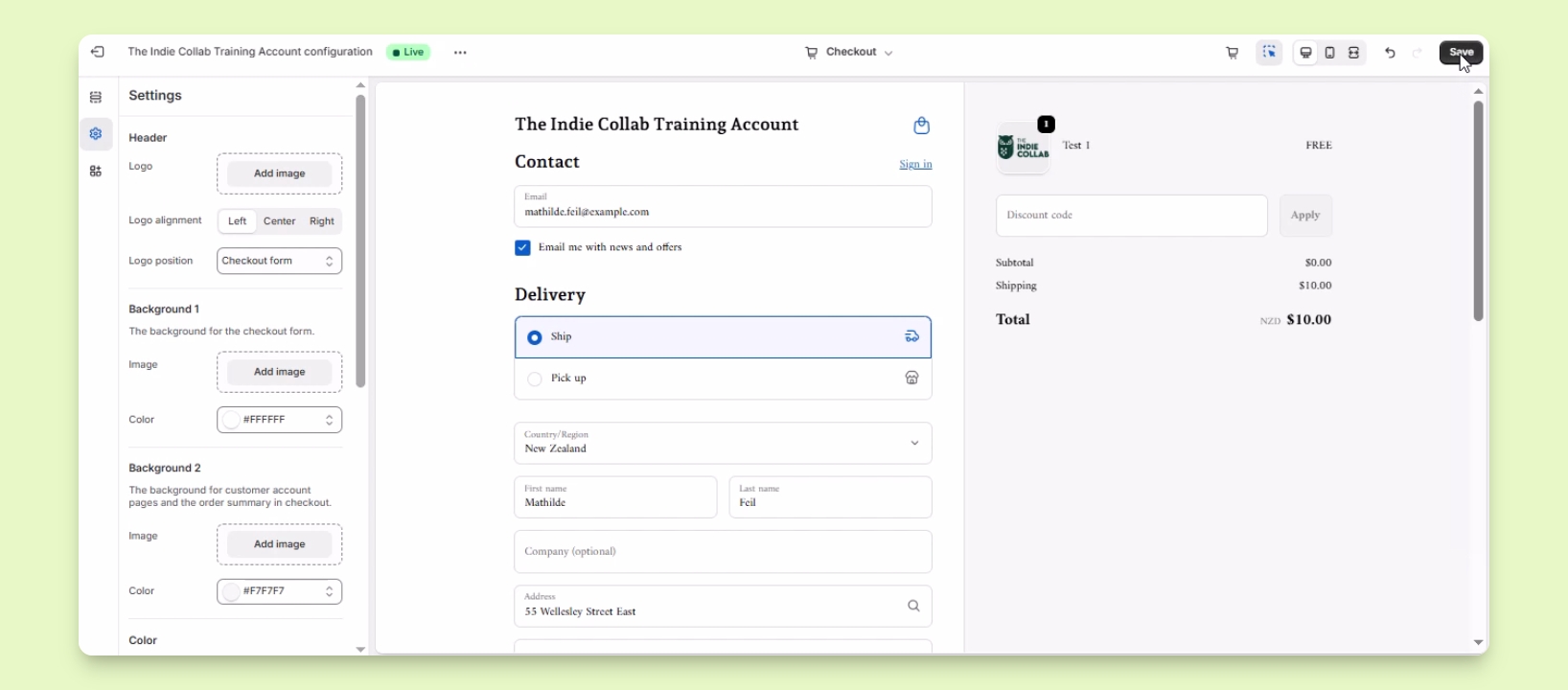This screenshot has height=690, width=1568.
Task: Click the Background 1 heading
Action: point(164,310)
